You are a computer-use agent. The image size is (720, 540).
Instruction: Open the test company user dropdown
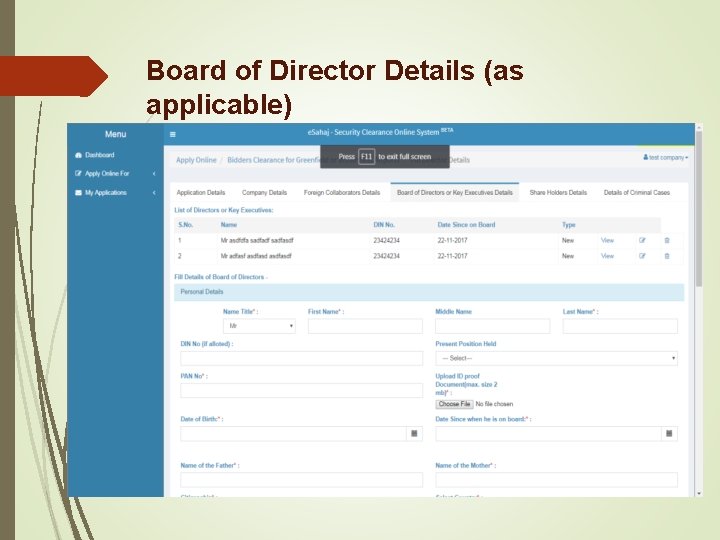point(665,158)
